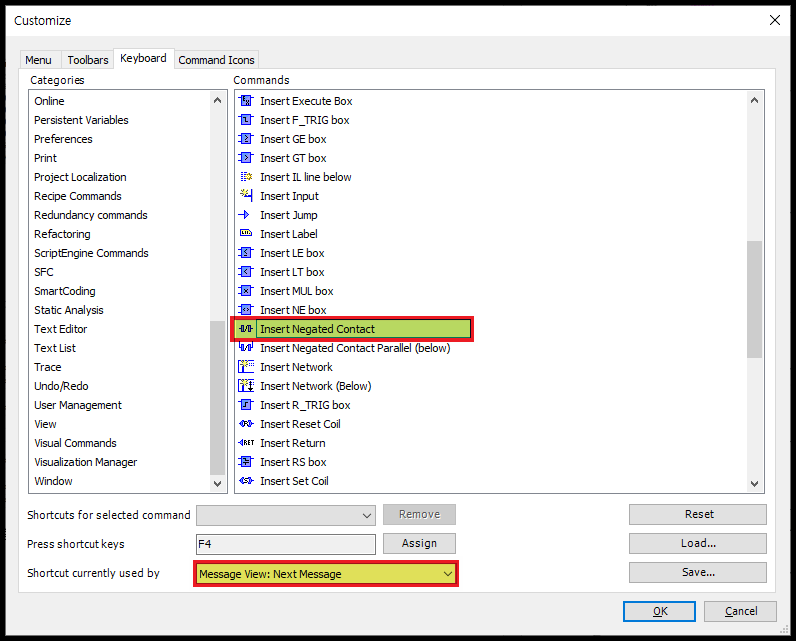Click Commands list scroll down arrow
This screenshot has width=796, height=641.
pos(754,484)
